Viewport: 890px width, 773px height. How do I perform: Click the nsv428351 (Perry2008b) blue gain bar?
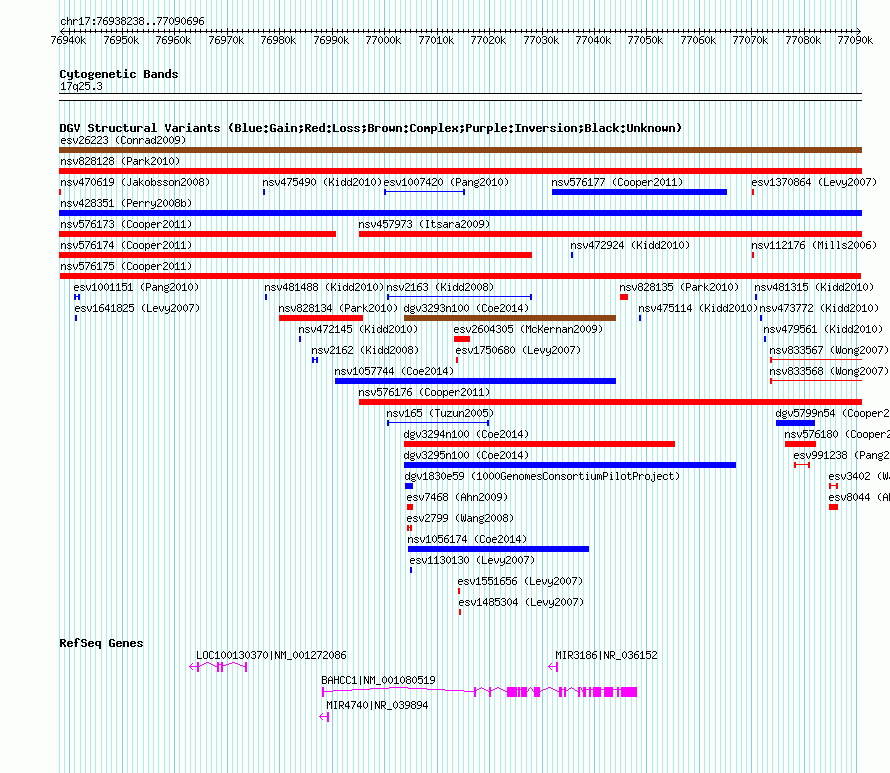(460, 213)
